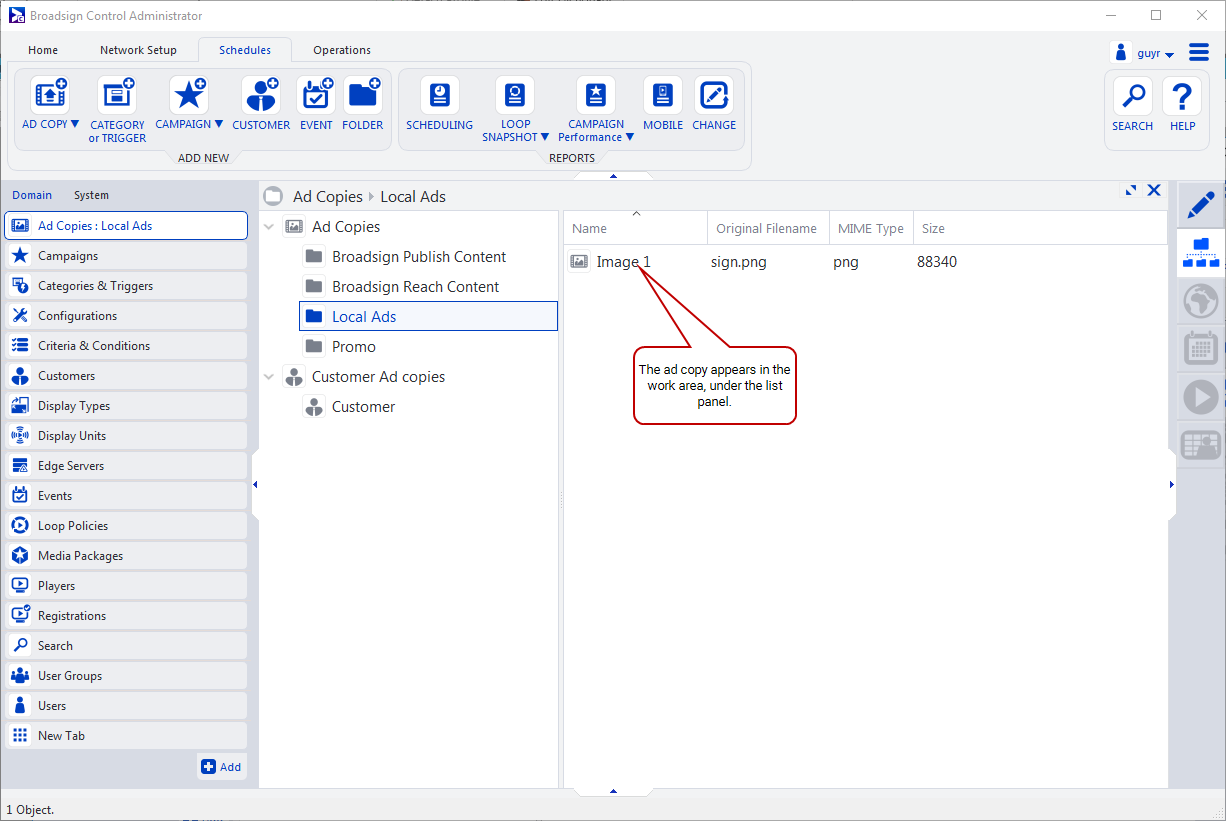The height and width of the screenshot is (821, 1226).
Task: Open New Tab in the sidebar
Action: (x=126, y=736)
